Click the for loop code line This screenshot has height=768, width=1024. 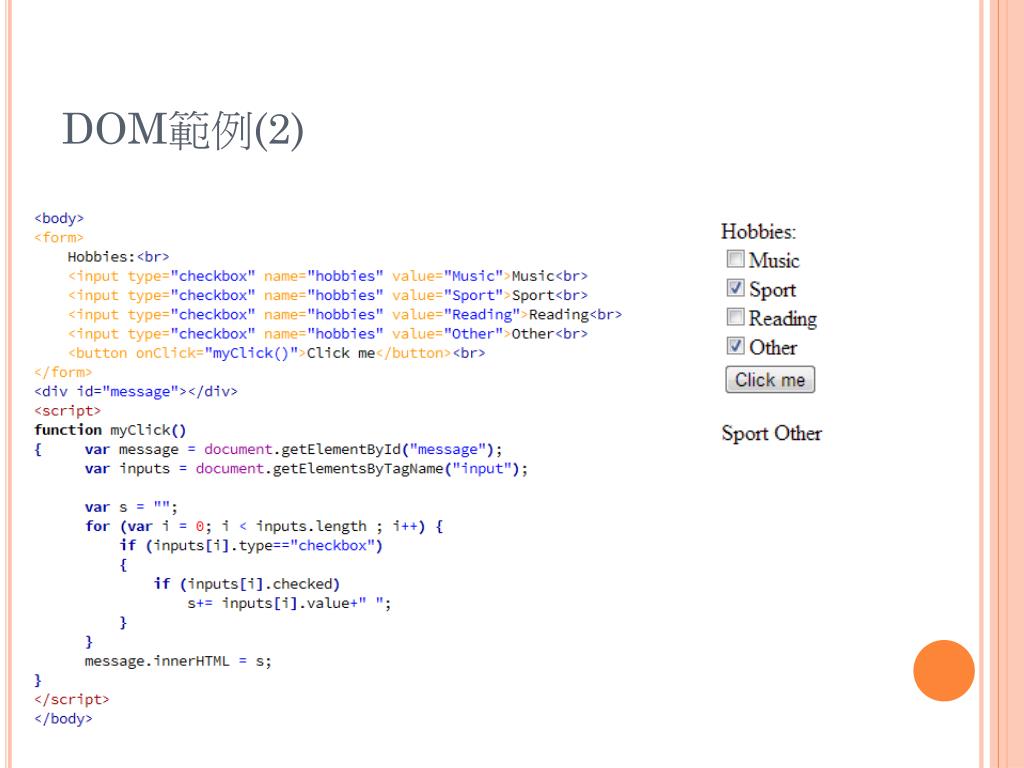264,526
